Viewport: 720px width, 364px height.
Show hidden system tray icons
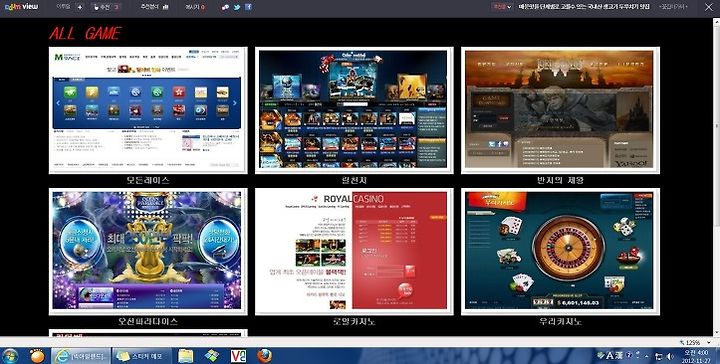pyautogui.click(x=647, y=356)
